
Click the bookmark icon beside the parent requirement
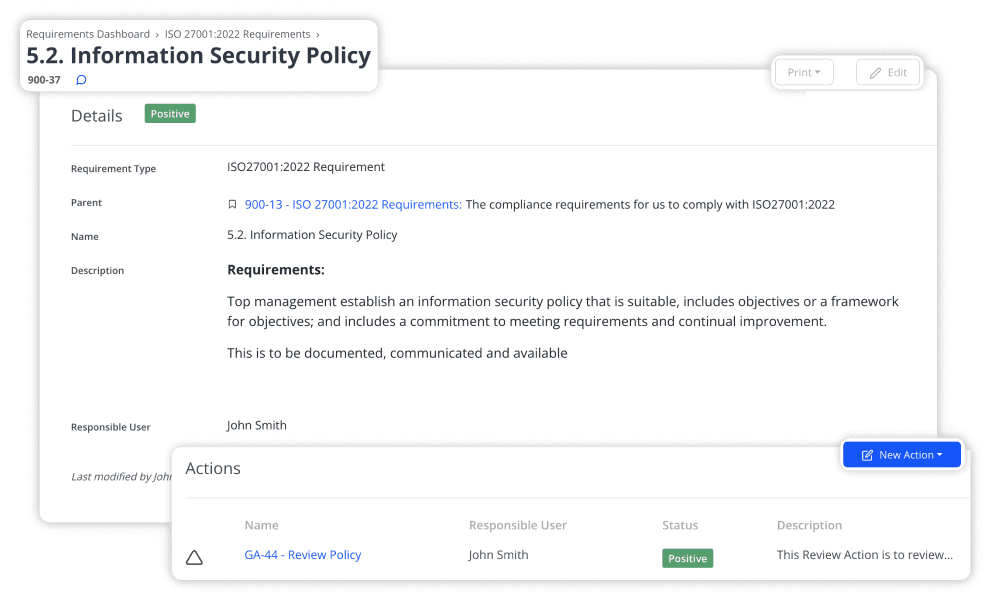[233, 203]
